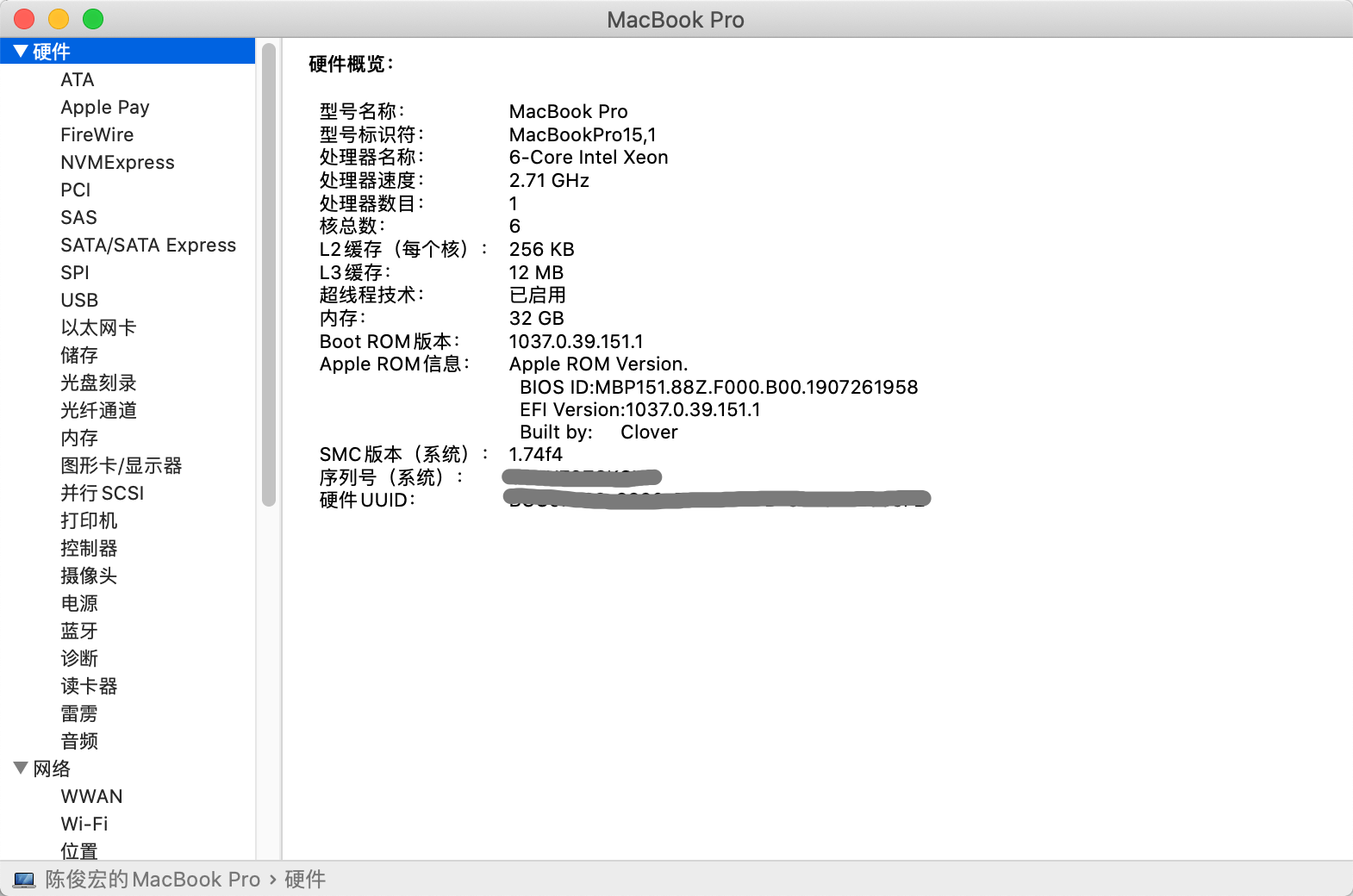Image resolution: width=1353 pixels, height=896 pixels.
Task: Select 控制器 in the sidebar
Action: pos(89,548)
